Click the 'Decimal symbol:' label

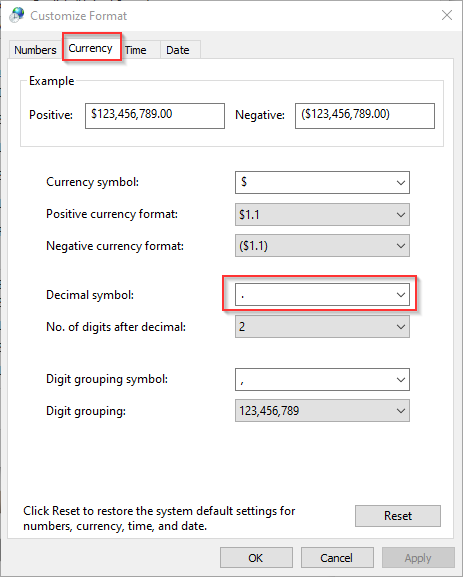coord(90,295)
